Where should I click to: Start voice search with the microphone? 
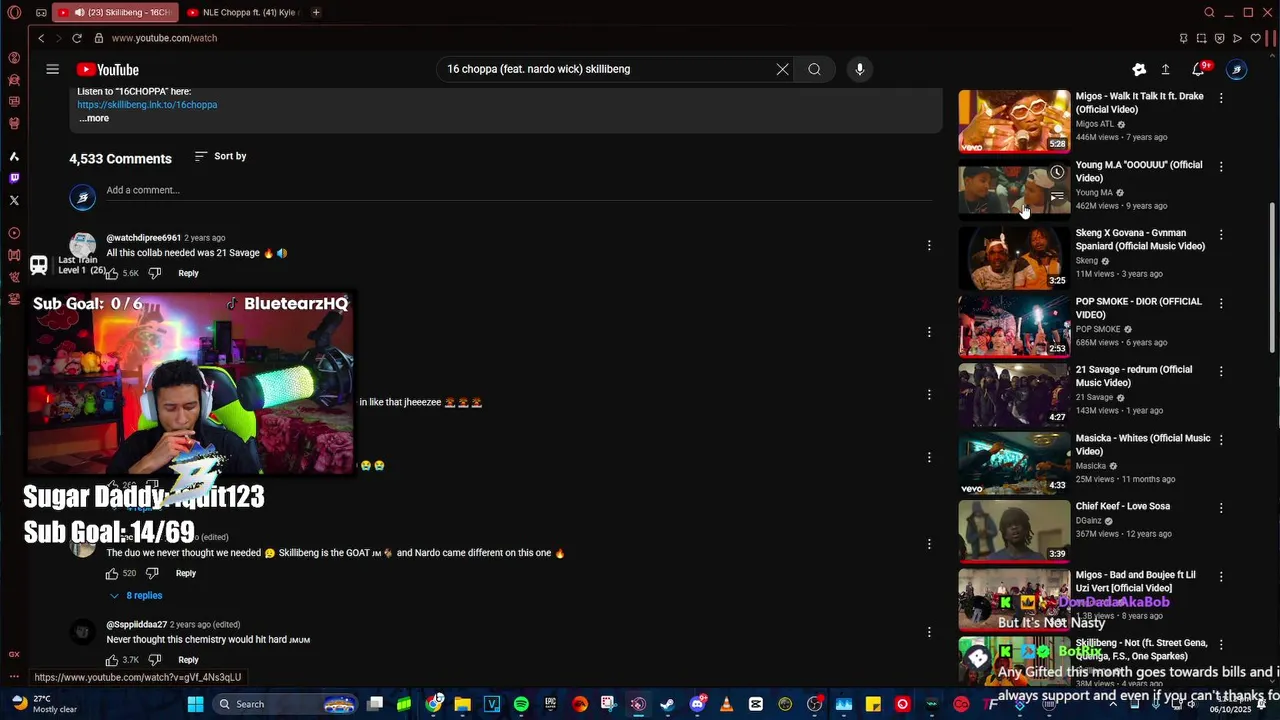coord(859,69)
